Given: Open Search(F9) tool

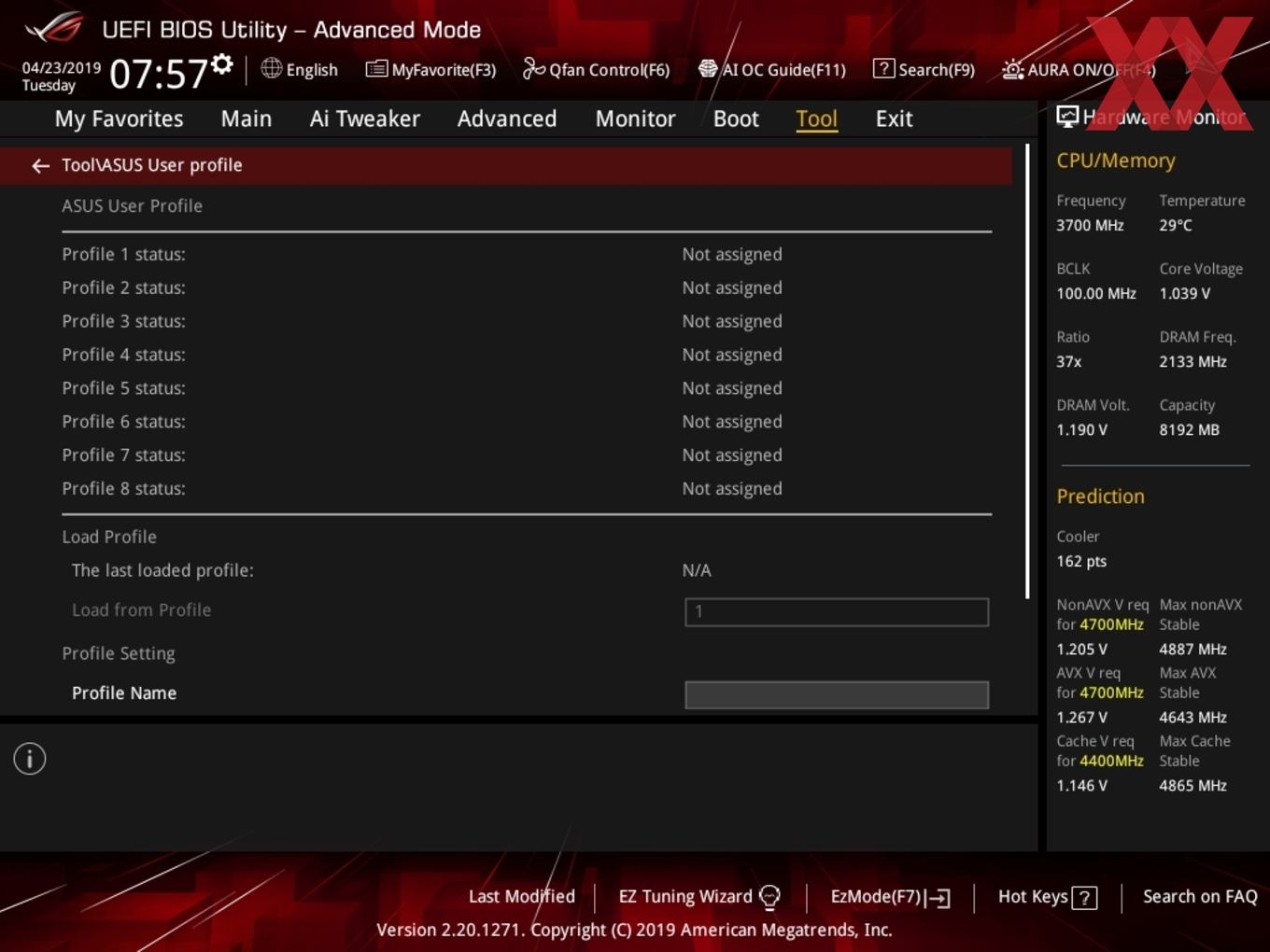Looking at the screenshot, I should tap(924, 69).
